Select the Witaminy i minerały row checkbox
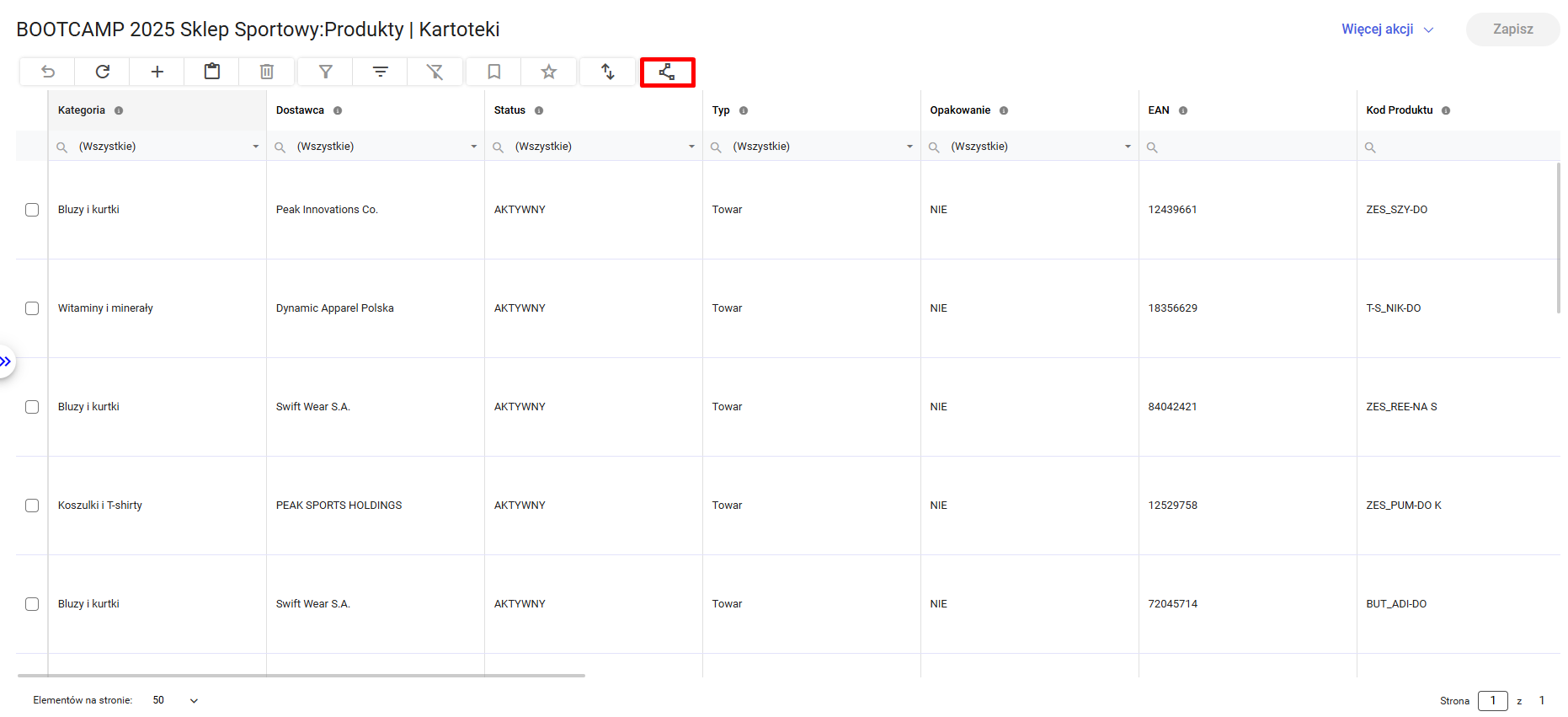This screenshot has height=717, width=1568. [x=32, y=308]
